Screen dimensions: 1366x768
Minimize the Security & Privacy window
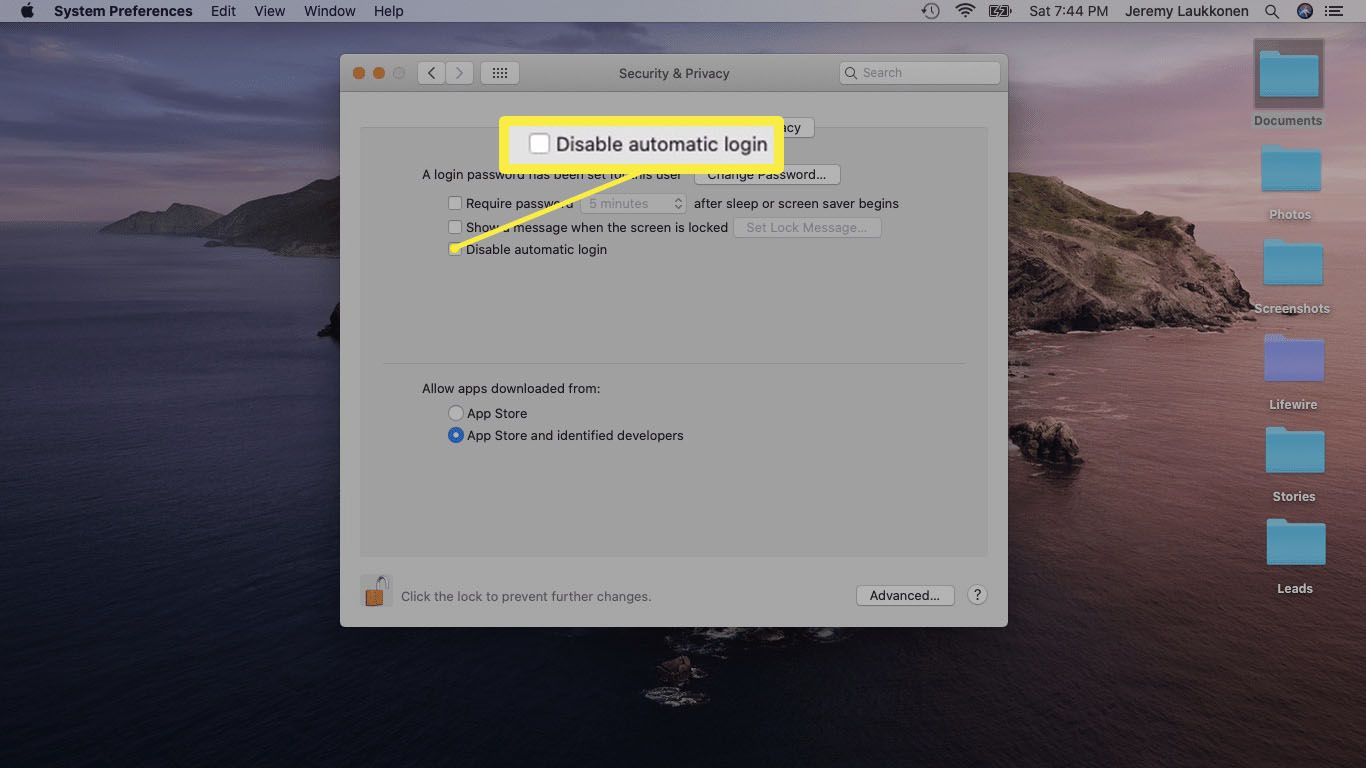379,73
